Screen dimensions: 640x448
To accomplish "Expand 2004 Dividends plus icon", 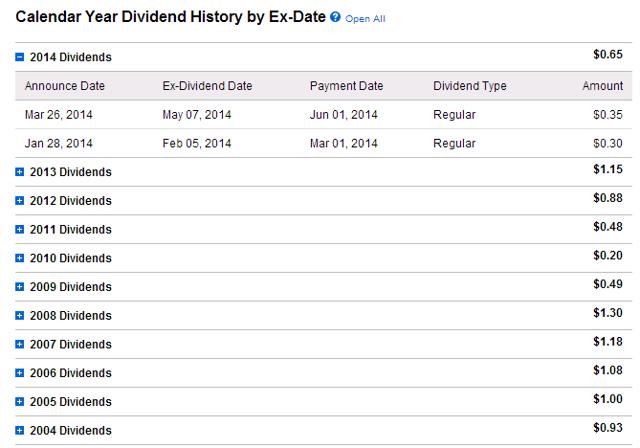I will coord(20,430).
